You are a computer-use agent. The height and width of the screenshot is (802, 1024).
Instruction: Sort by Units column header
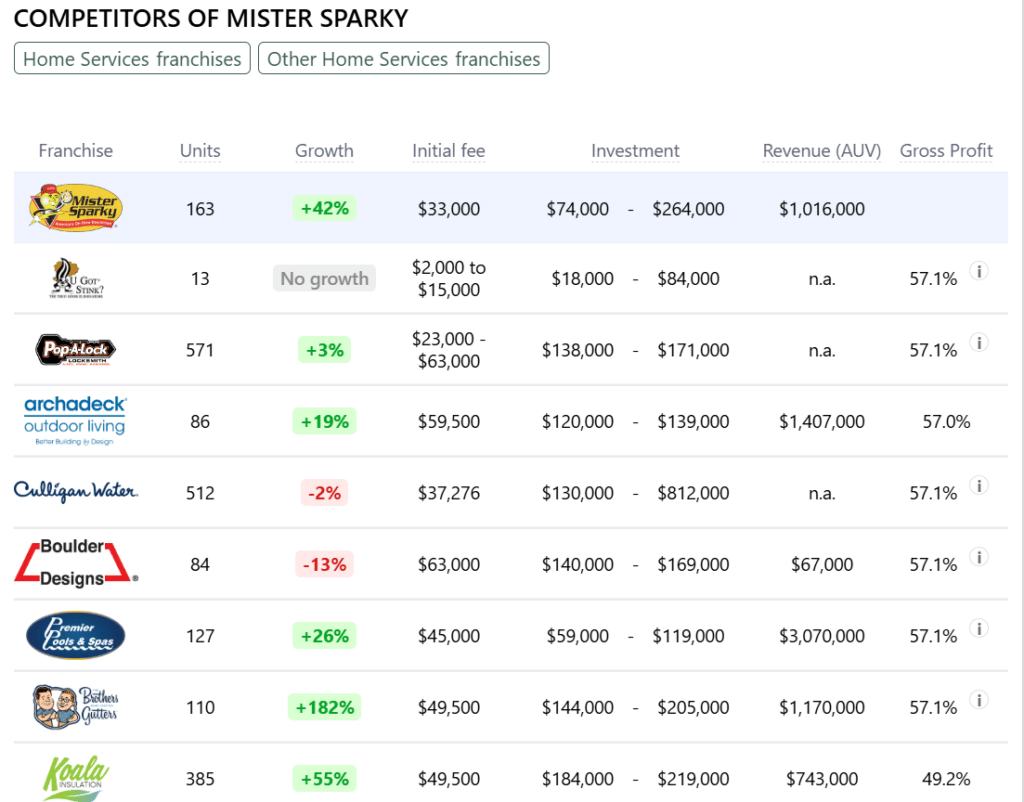point(200,151)
